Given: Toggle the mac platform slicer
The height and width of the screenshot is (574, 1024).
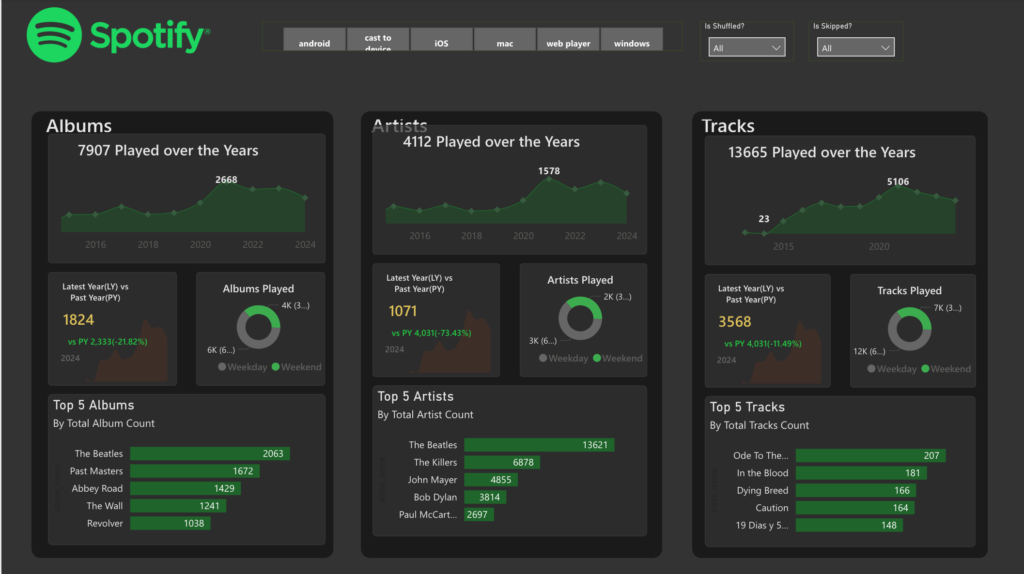Looking at the screenshot, I should 505,42.
